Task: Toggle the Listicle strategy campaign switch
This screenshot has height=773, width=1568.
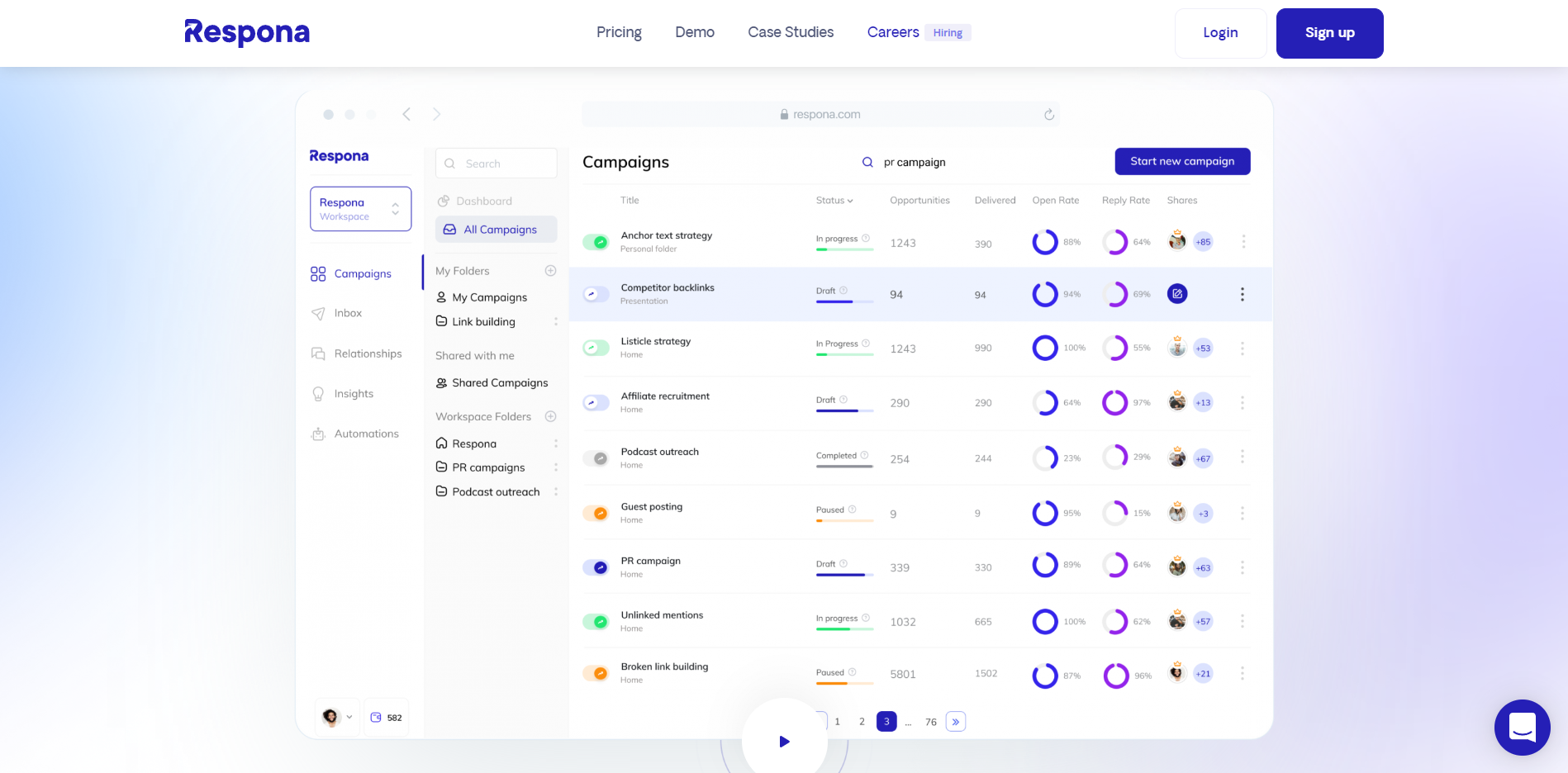Action: pyautogui.click(x=596, y=348)
